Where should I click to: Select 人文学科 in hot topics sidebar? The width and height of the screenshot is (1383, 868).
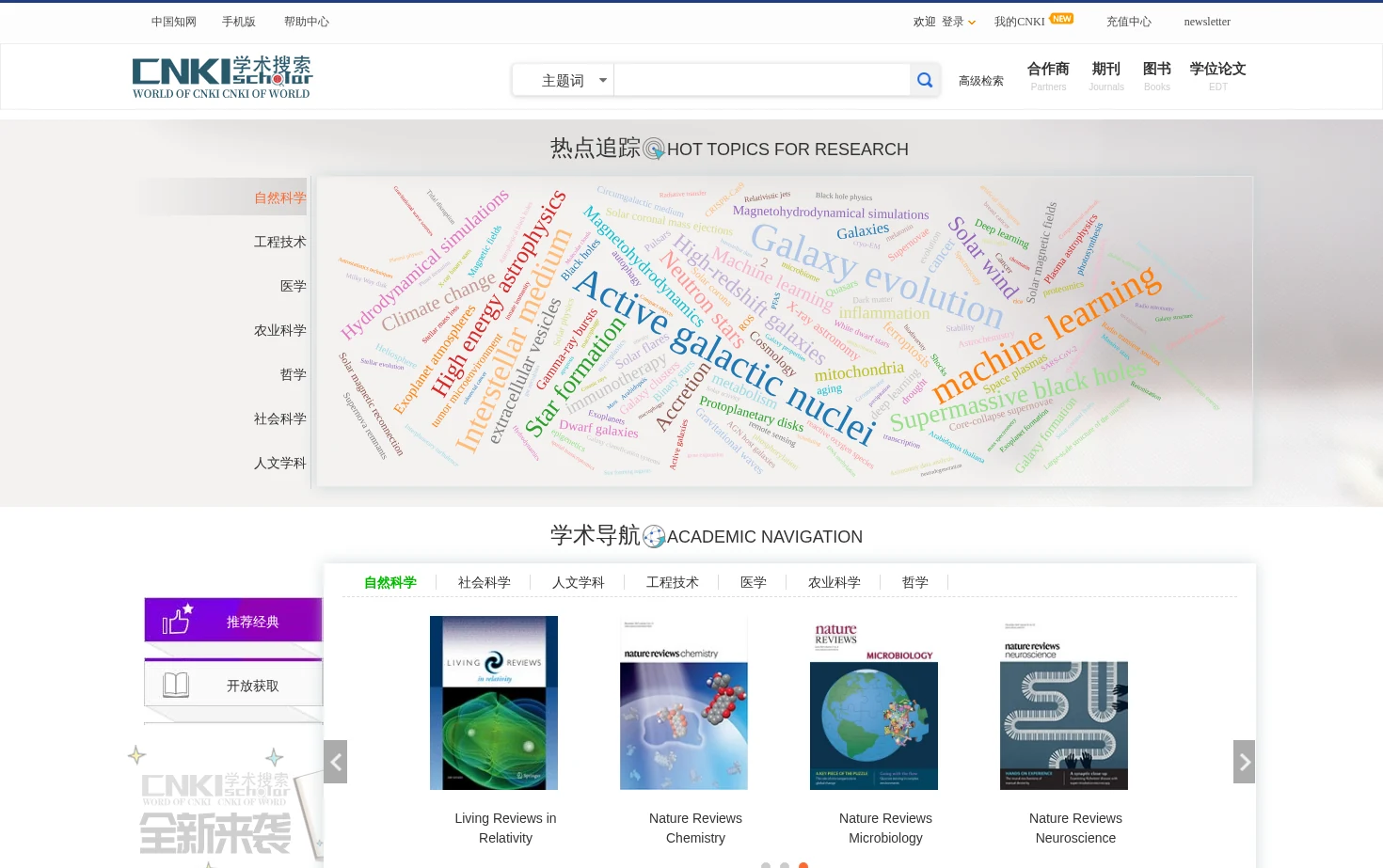(279, 463)
